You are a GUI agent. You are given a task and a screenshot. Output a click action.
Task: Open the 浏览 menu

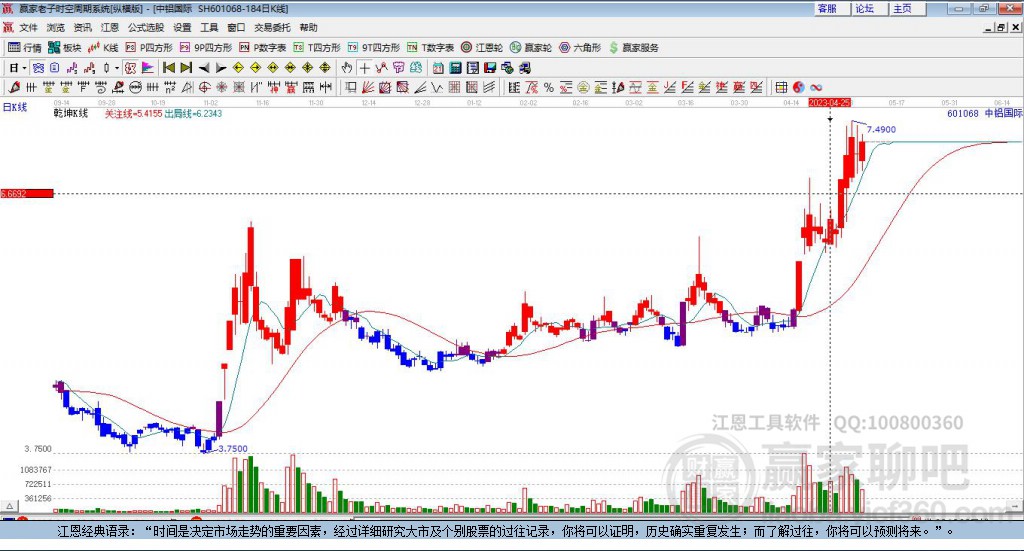pos(56,27)
